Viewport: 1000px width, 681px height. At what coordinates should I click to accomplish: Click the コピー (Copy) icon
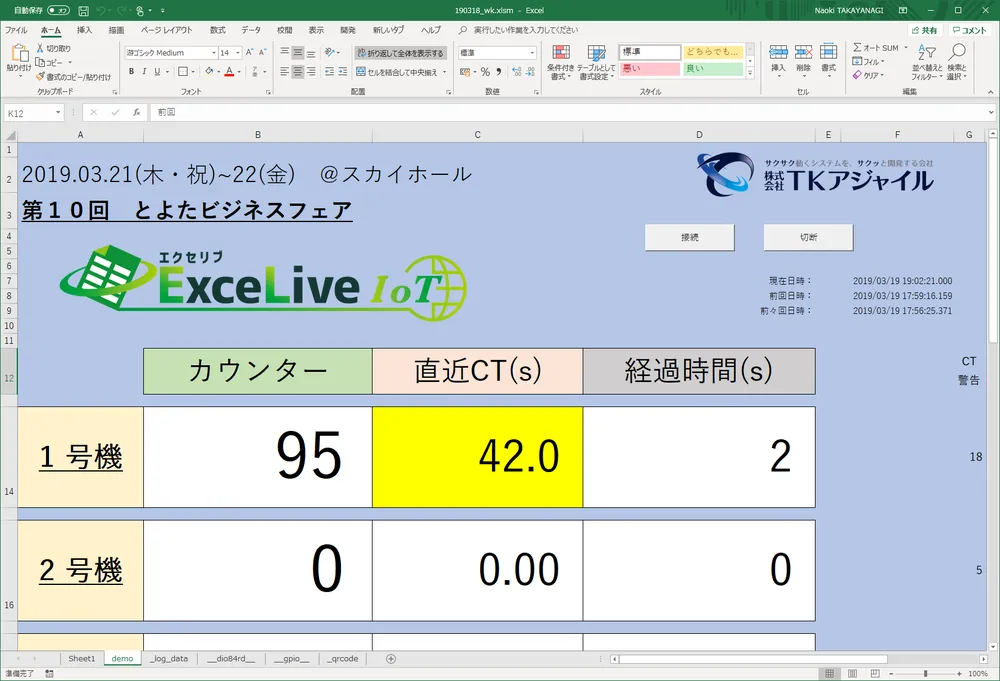[x=40, y=62]
